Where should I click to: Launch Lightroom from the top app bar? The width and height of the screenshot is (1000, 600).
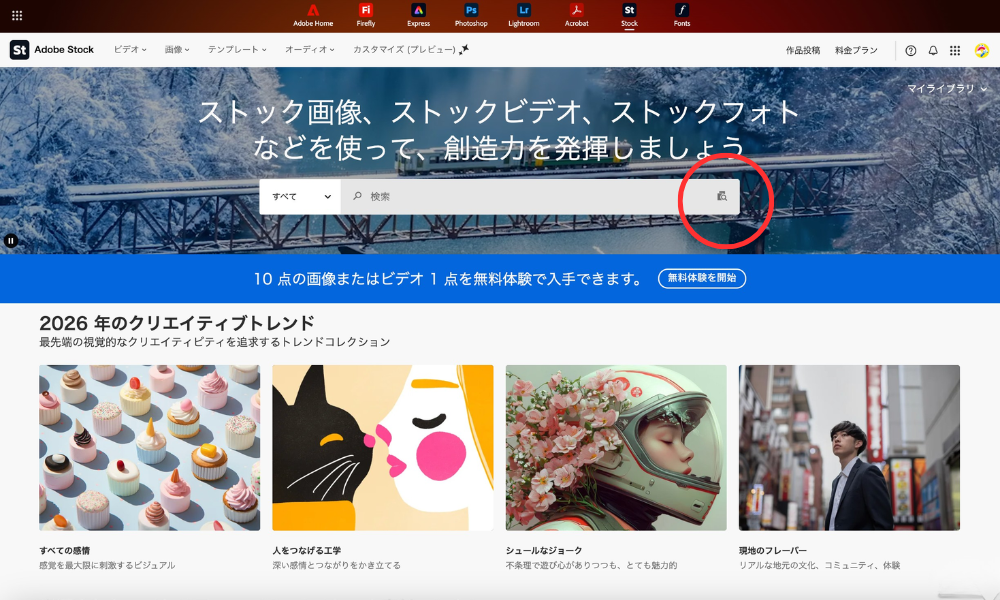525,15
